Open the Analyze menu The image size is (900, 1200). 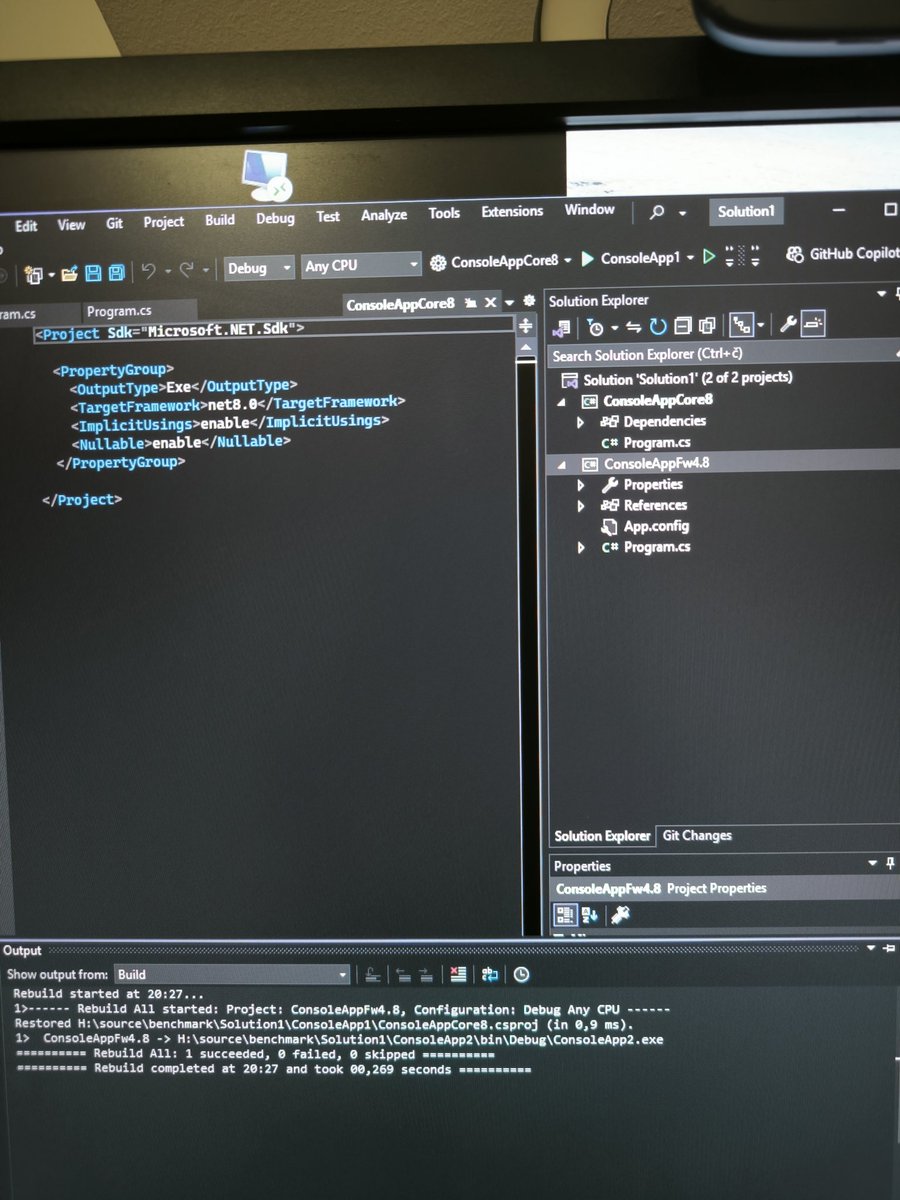click(x=384, y=215)
